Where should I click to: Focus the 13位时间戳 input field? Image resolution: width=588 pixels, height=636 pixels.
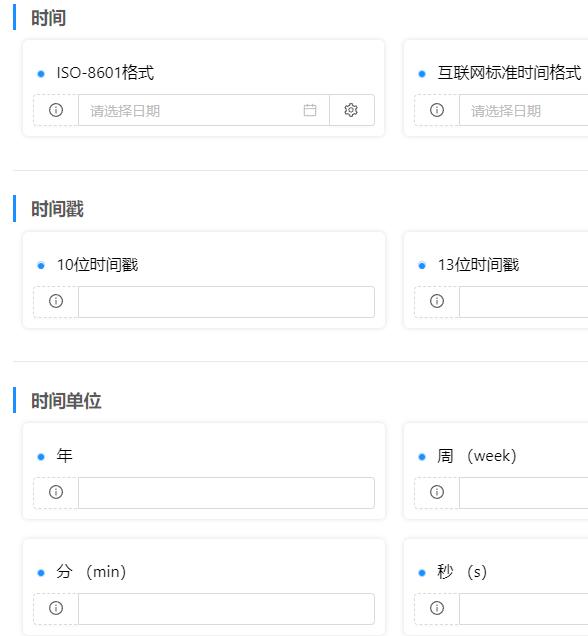(524, 302)
